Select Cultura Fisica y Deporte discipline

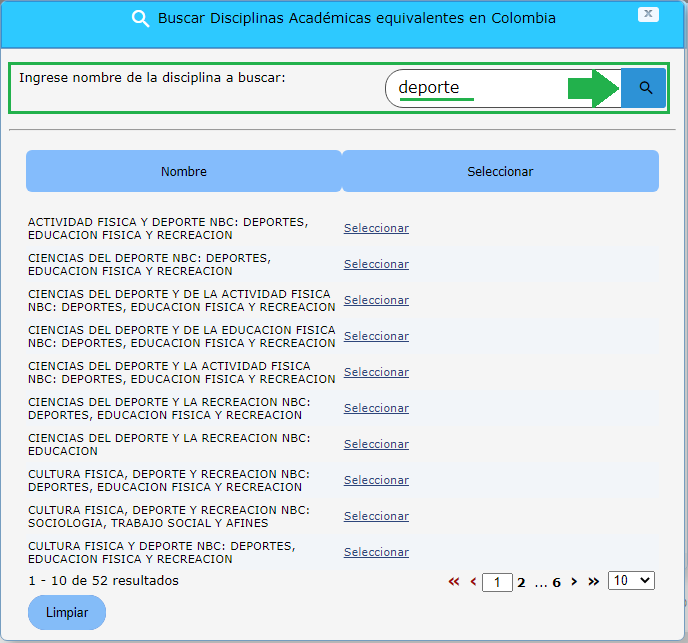(x=376, y=552)
